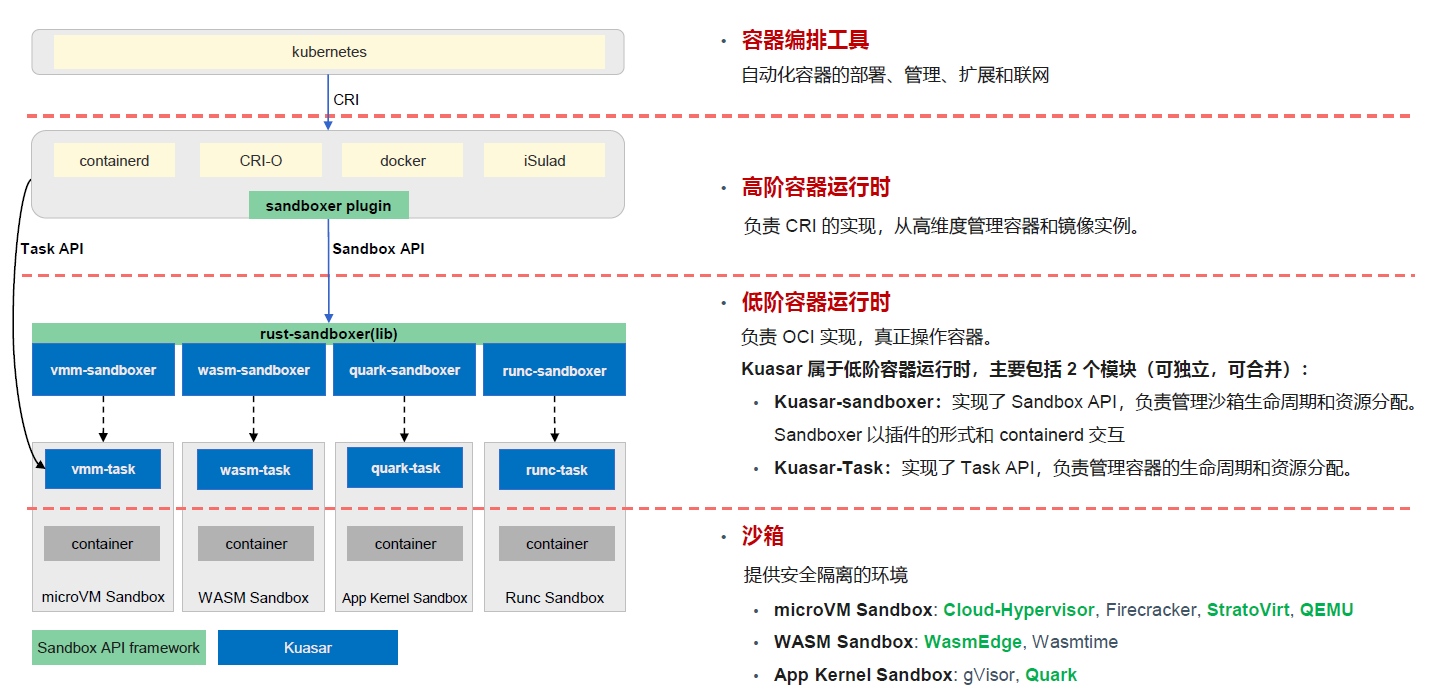Screen dimensions: 1448x691
Task: Click the green Quark text in bullet list
Action: coord(1051,675)
